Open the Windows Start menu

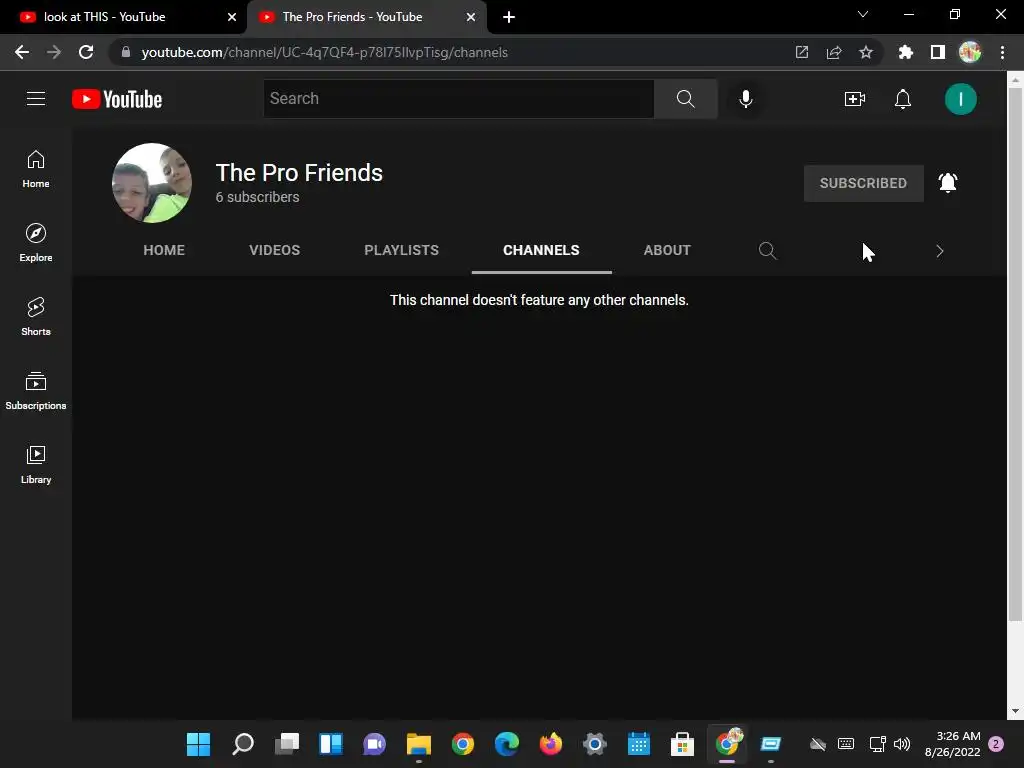click(199, 744)
